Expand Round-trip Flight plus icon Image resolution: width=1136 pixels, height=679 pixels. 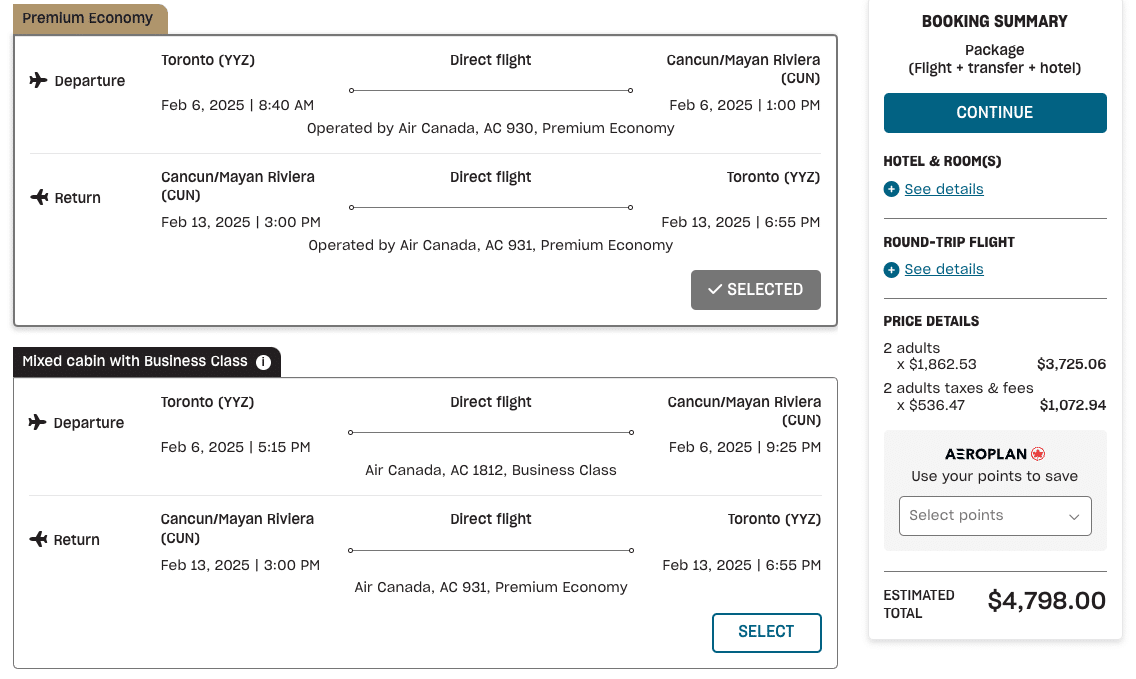tap(891, 270)
